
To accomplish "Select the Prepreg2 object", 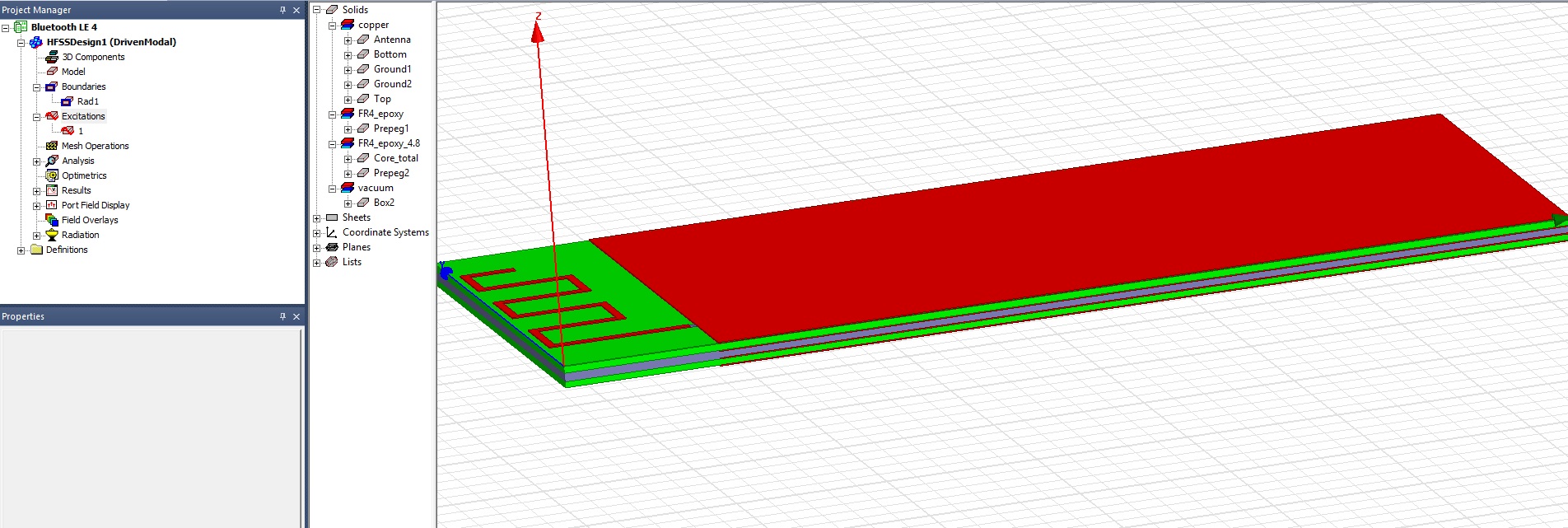I will click(391, 173).
